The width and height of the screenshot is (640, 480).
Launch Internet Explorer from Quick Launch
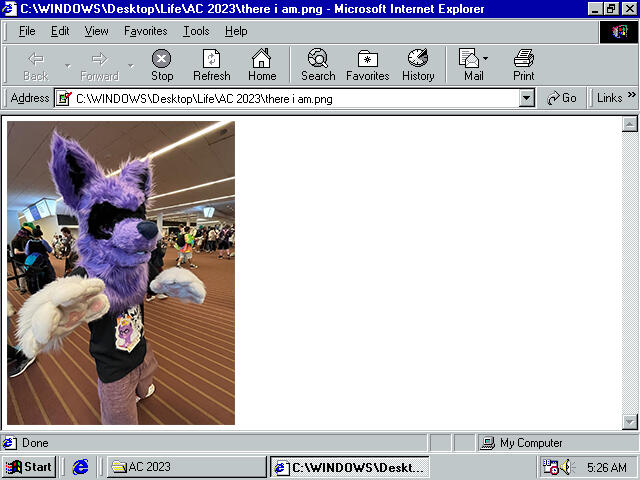(x=81, y=467)
